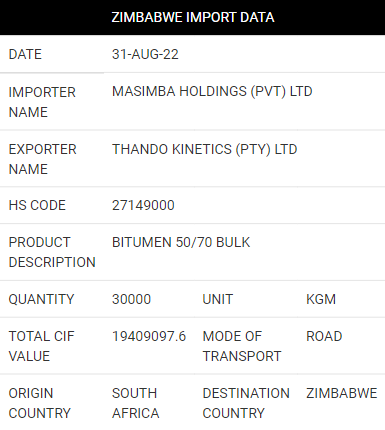Select the unit value KGM
This screenshot has height=430, width=385.
(x=321, y=299)
